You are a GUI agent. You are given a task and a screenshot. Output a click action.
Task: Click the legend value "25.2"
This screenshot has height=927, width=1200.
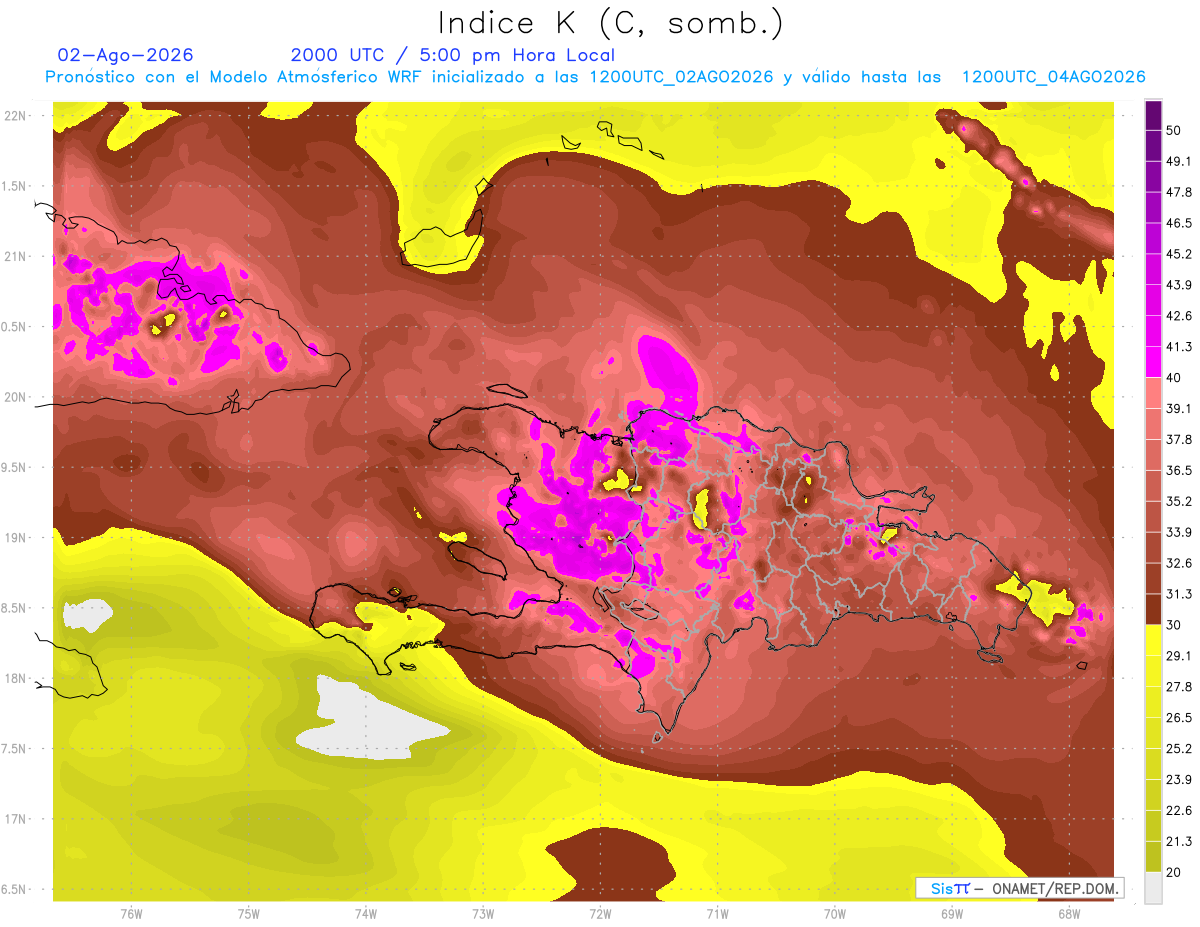[1178, 748]
